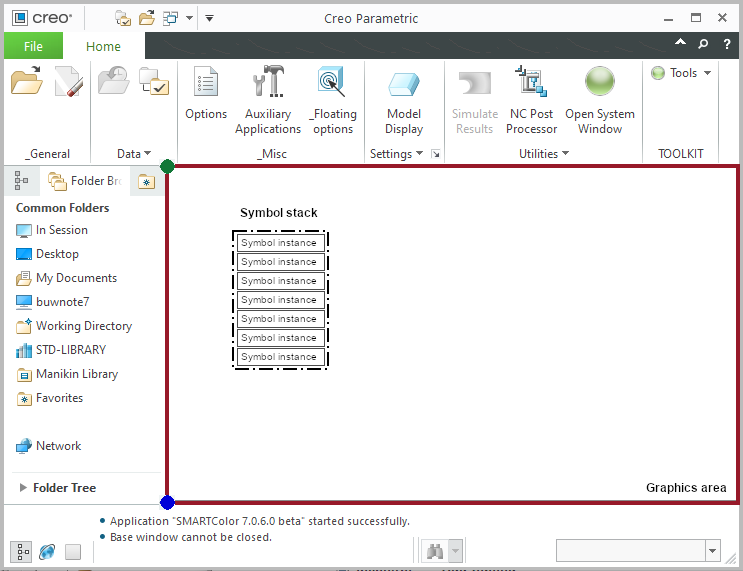Open the File menu
Screen dimensions: 743x571
(x=33, y=46)
